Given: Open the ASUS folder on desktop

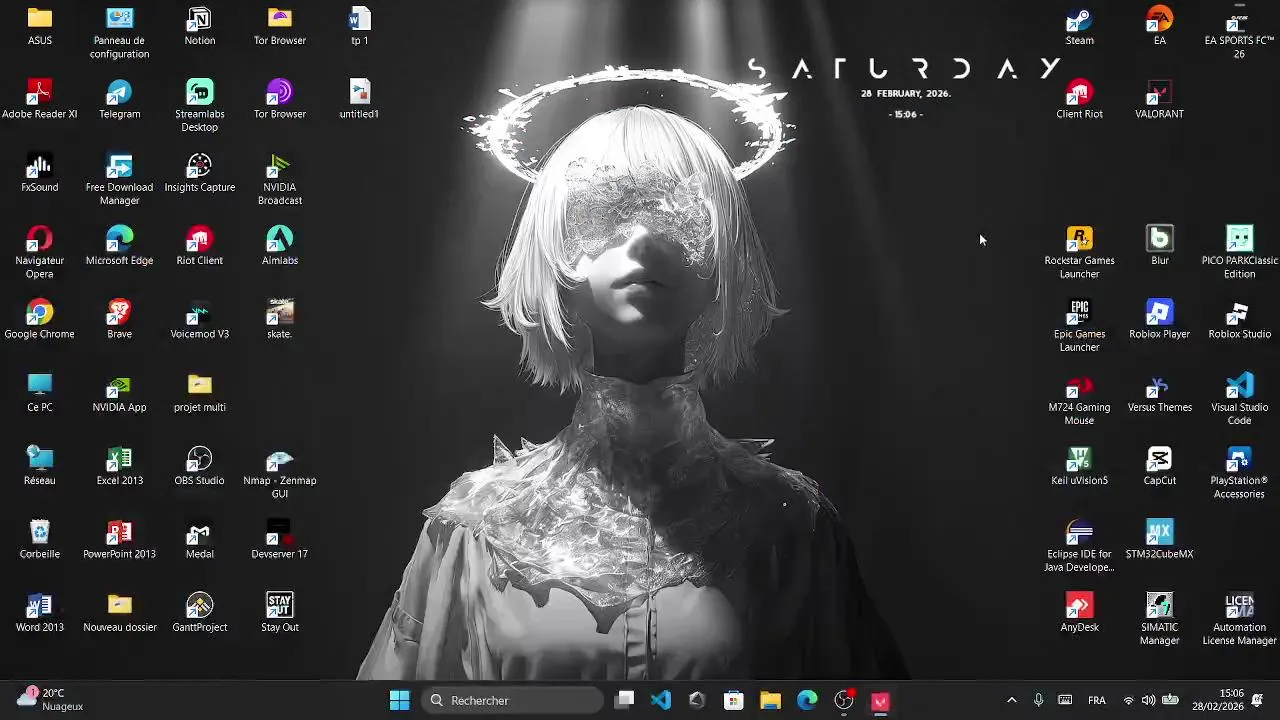Looking at the screenshot, I should (x=40, y=26).
